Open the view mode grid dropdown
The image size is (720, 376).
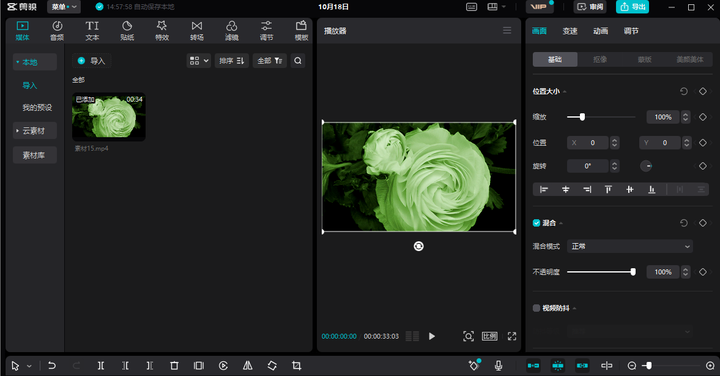198,61
